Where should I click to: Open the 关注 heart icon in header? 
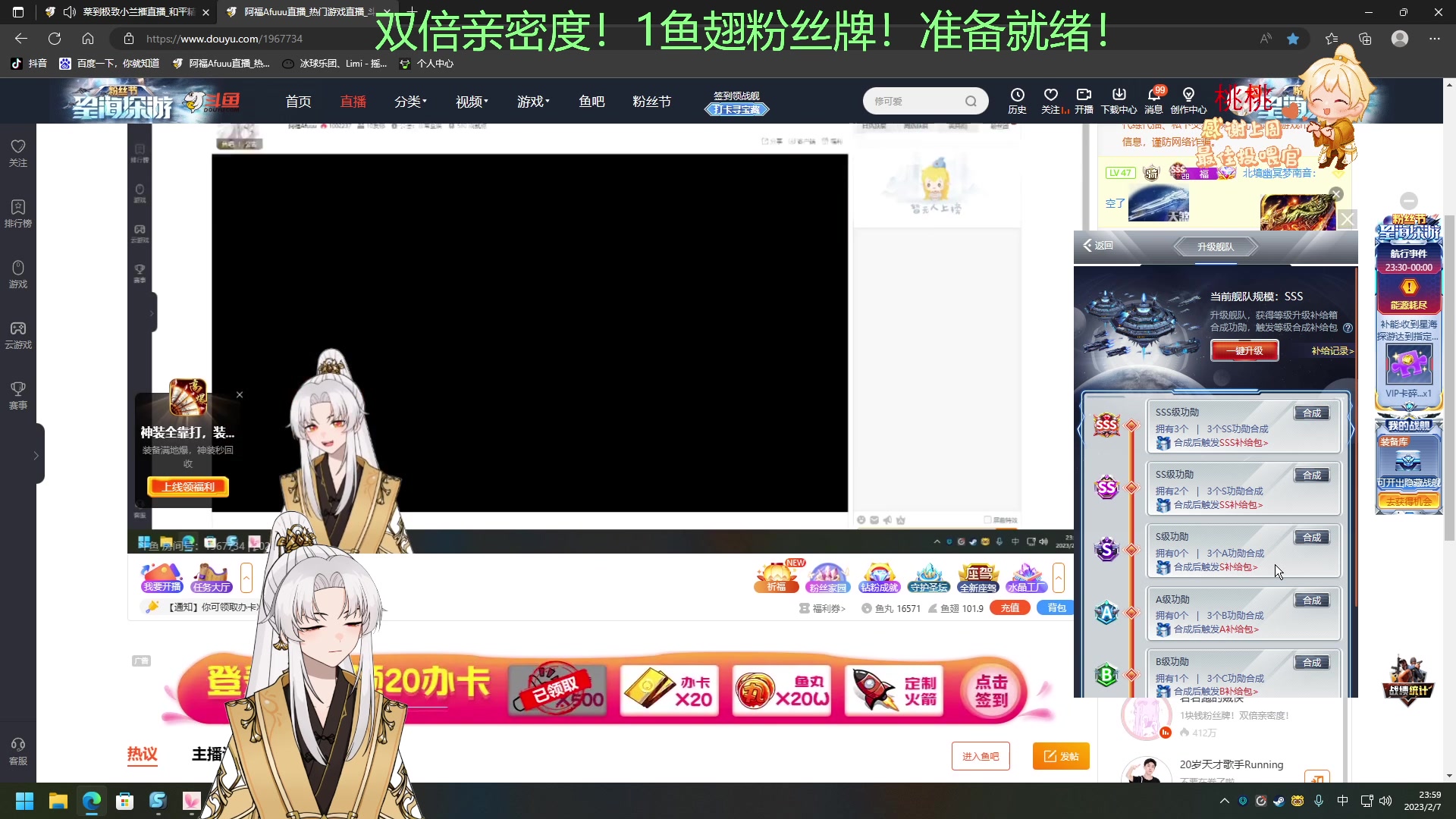pyautogui.click(x=1051, y=100)
